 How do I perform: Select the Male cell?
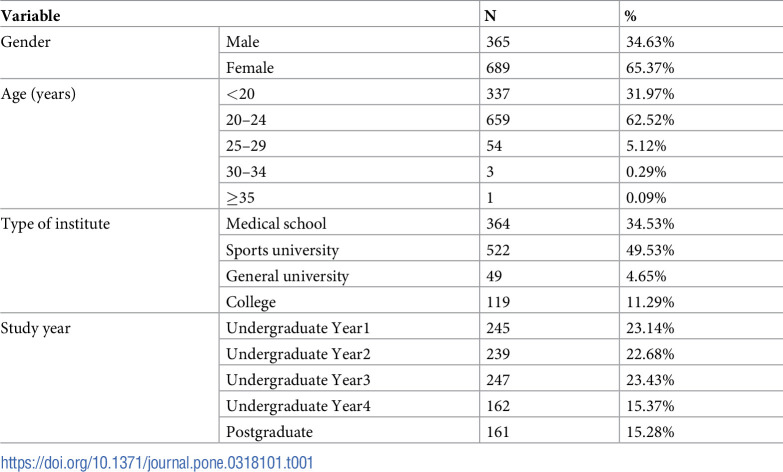244,41
